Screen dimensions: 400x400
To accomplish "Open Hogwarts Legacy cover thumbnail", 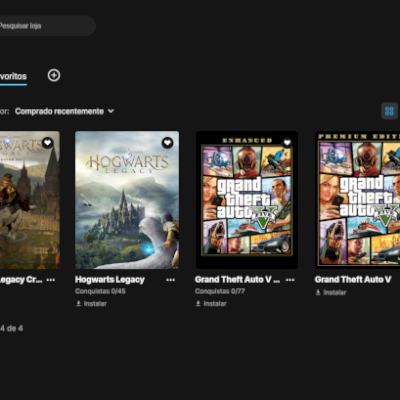I will click(127, 200).
